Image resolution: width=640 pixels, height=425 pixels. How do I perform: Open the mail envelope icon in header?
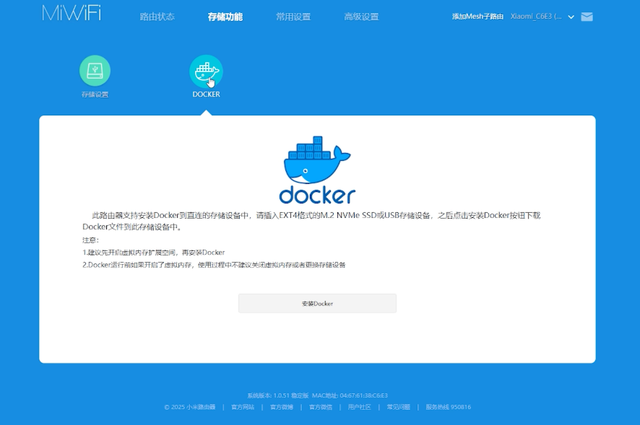pyautogui.click(x=587, y=17)
